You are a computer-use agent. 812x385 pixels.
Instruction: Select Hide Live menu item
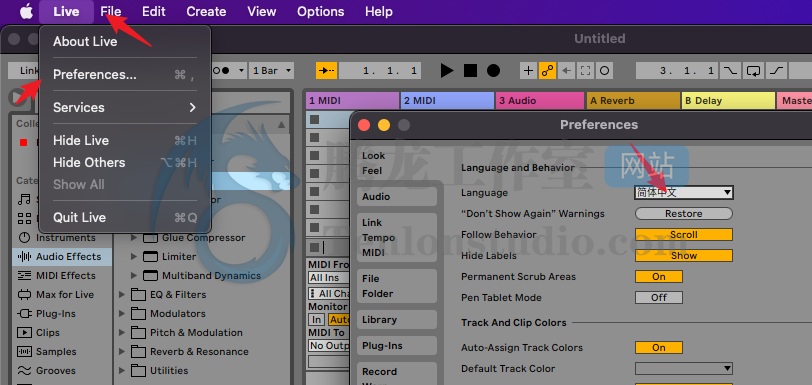(125, 140)
